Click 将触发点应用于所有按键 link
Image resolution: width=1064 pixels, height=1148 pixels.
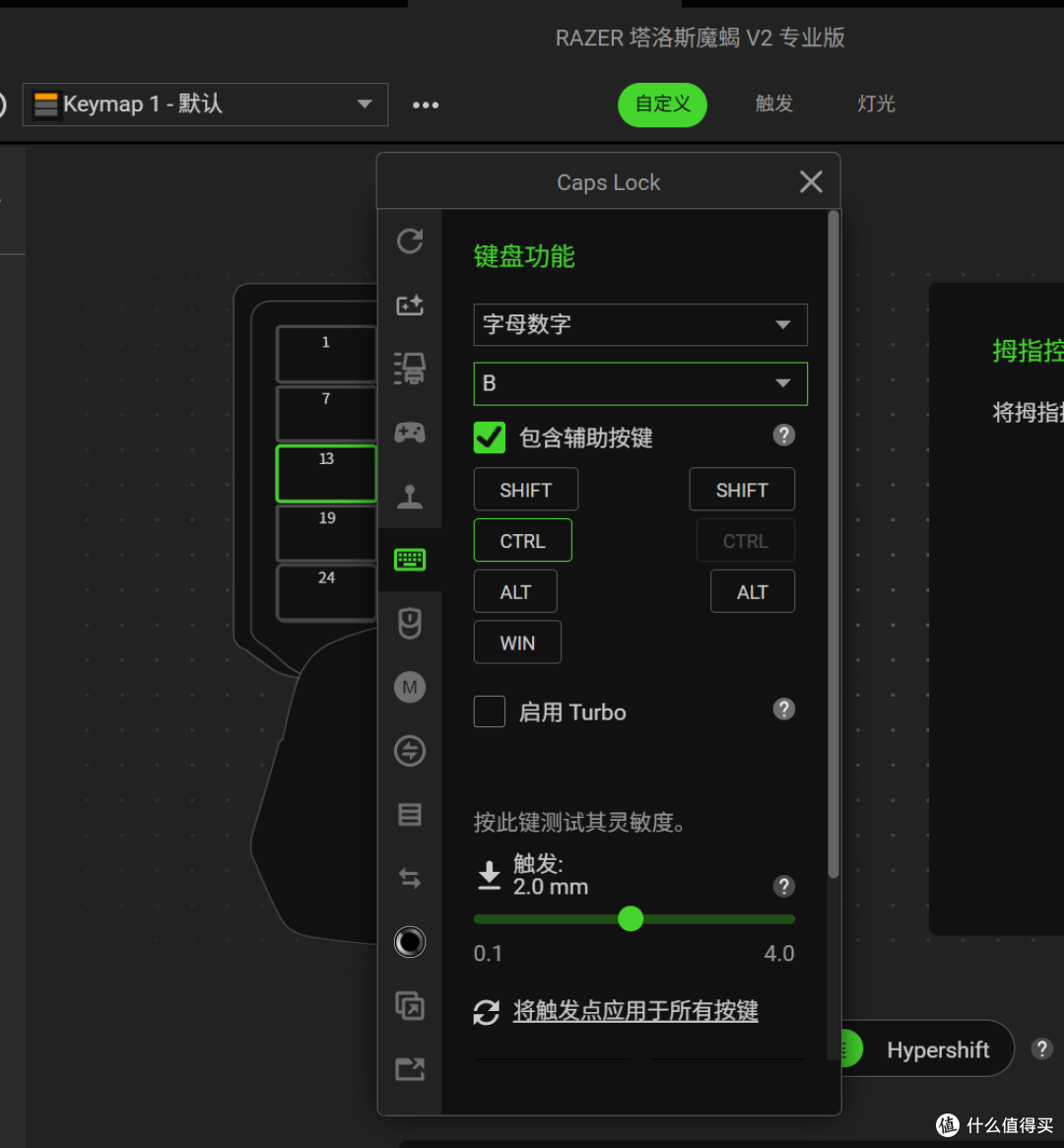[635, 1011]
